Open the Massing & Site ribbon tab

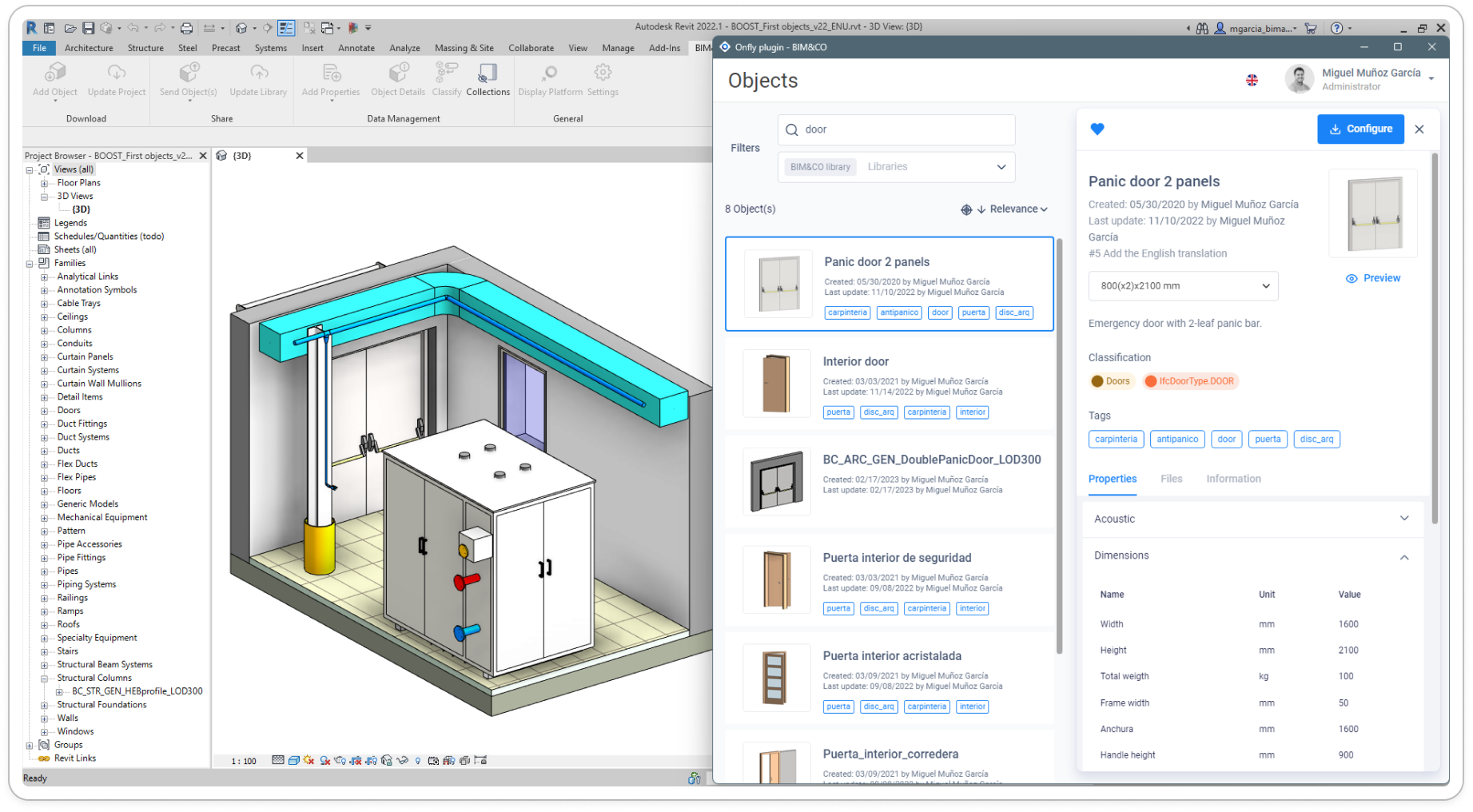(x=464, y=48)
